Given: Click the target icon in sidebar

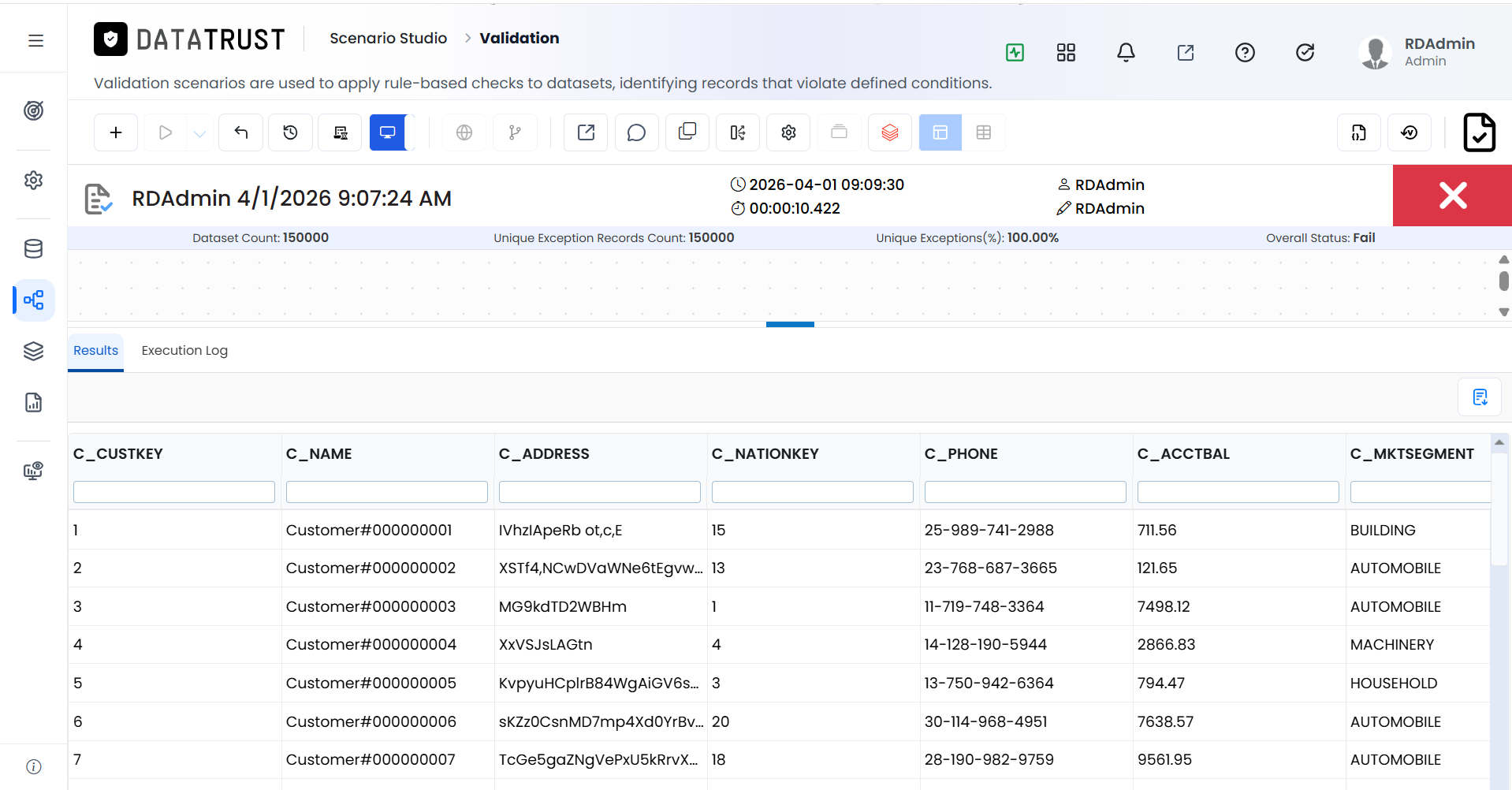Looking at the screenshot, I should [x=33, y=111].
